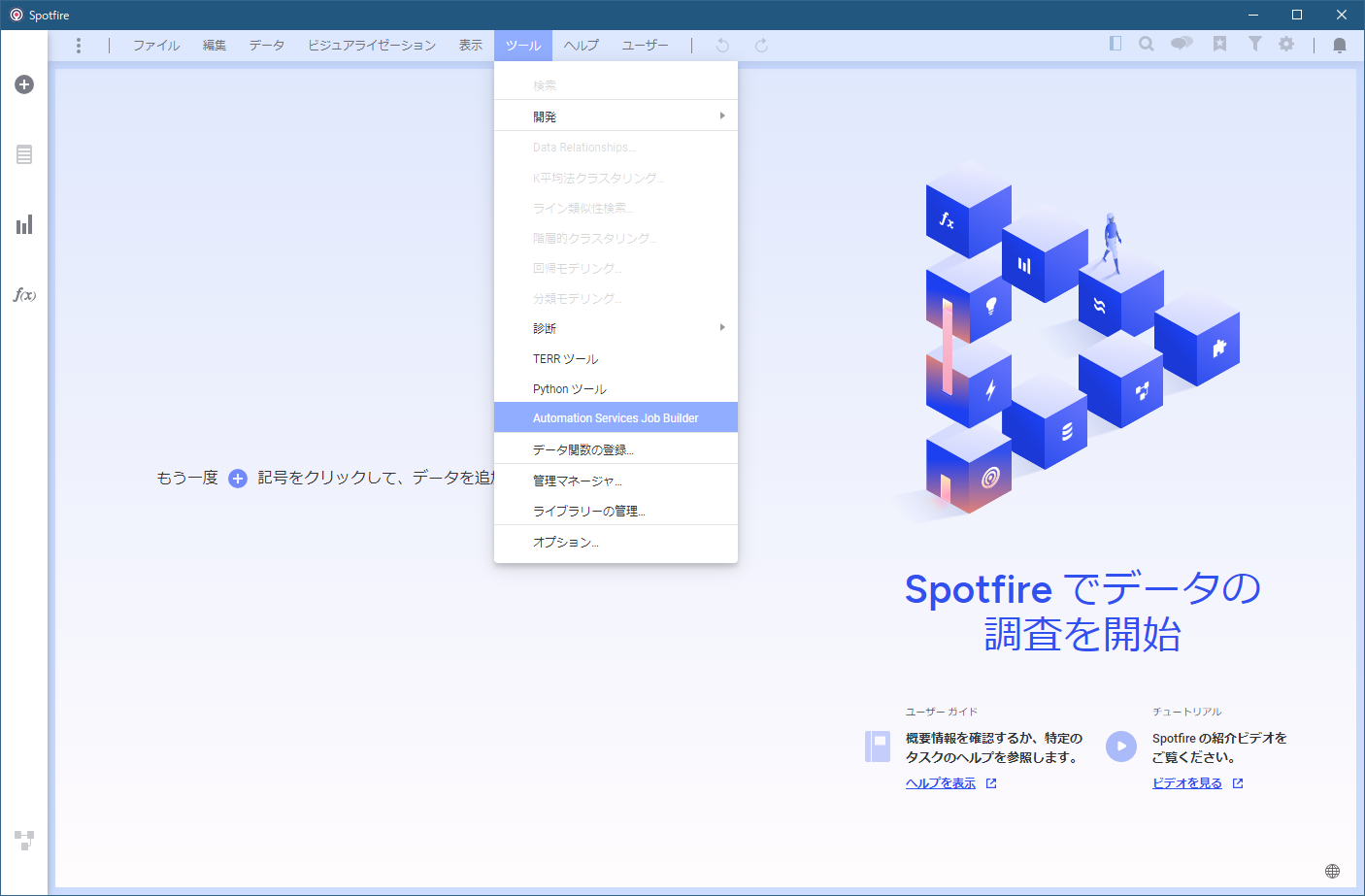1365x896 pixels.
Task: Select TERR ツール from the menu
Action: 616,358
